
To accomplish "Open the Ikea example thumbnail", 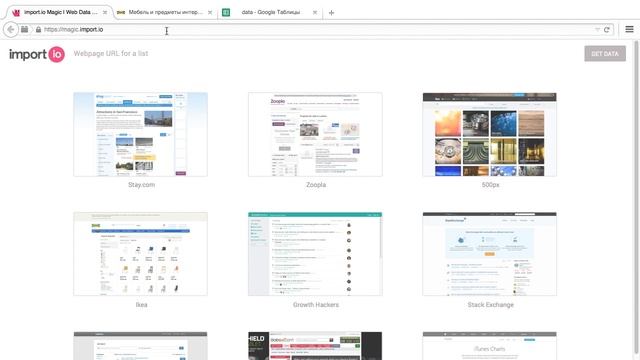I will click(x=140, y=253).
